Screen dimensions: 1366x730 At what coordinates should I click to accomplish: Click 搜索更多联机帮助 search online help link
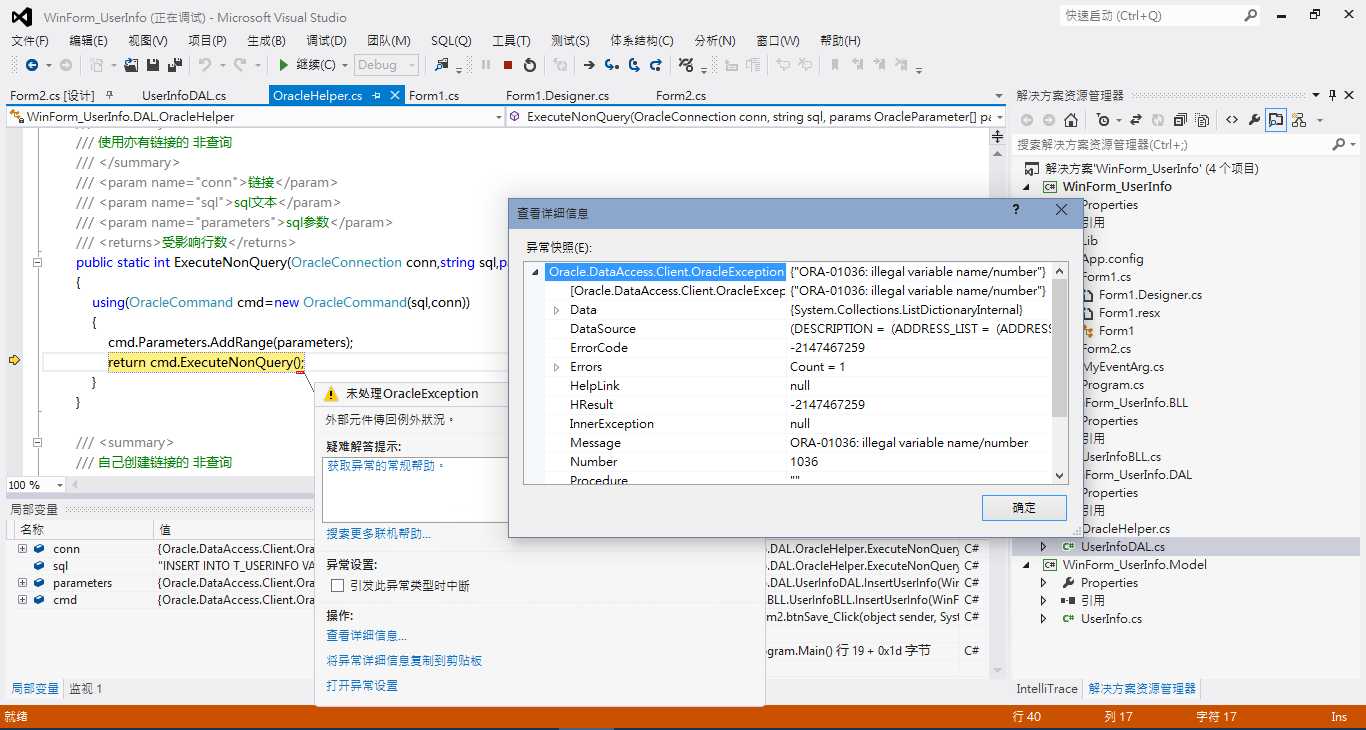pos(378,534)
